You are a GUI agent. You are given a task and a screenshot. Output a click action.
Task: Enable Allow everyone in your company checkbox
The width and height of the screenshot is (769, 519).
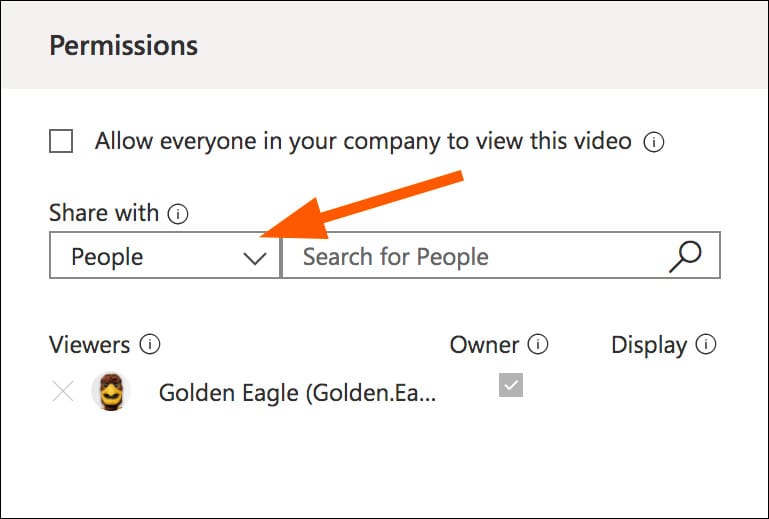point(61,142)
